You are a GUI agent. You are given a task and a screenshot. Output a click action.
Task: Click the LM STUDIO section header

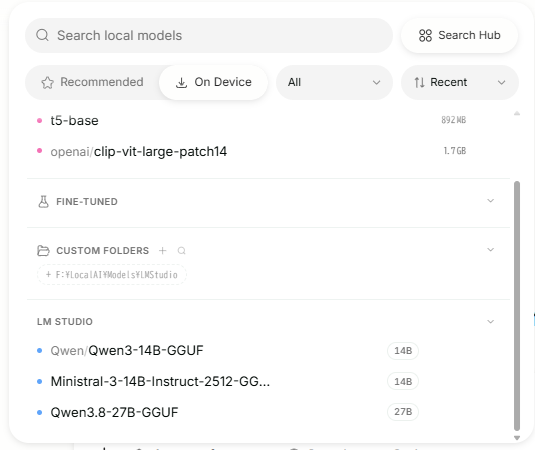pyautogui.click(x=65, y=322)
